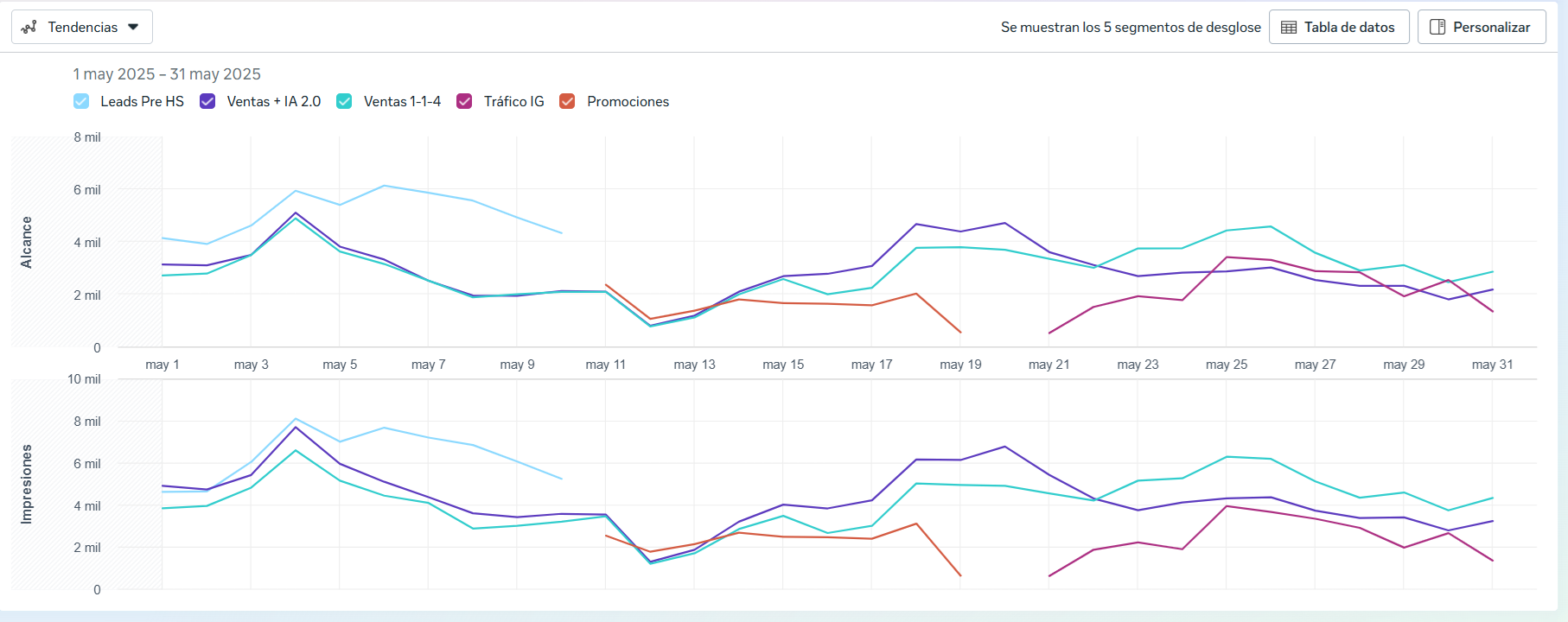
Task: Click the Personalizar panel icon
Action: (x=1437, y=27)
